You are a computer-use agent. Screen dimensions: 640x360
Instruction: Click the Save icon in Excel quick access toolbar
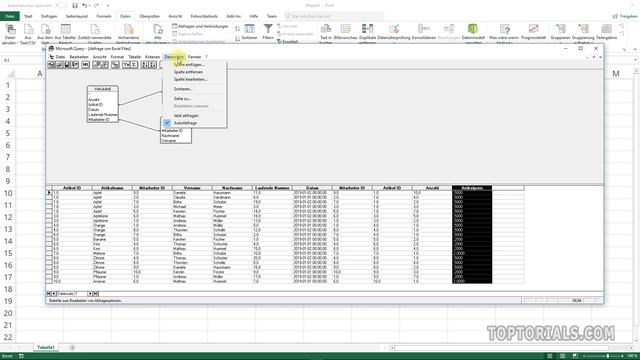coord(75,6)
